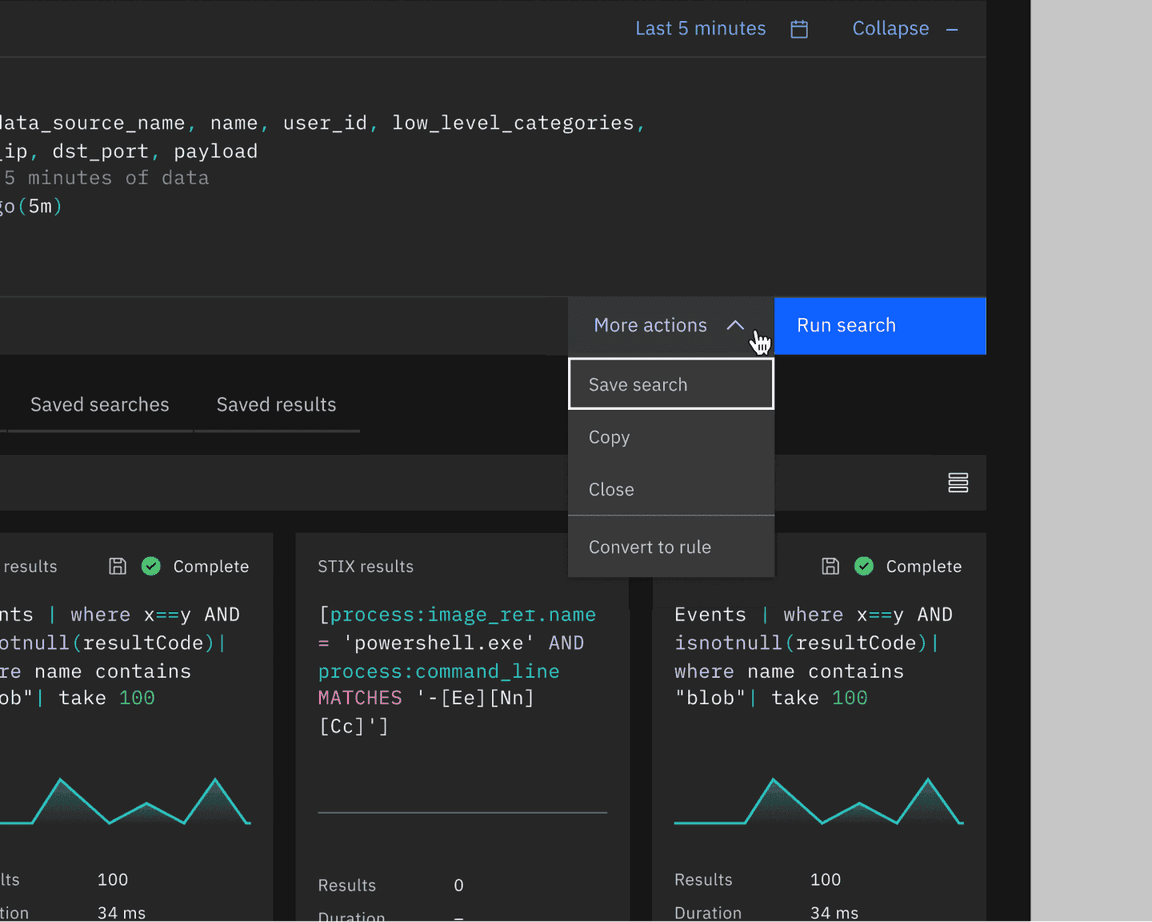Choose Close in More actions menu
This screenshot has width=1152, height=922.
[x=670, y=489]
